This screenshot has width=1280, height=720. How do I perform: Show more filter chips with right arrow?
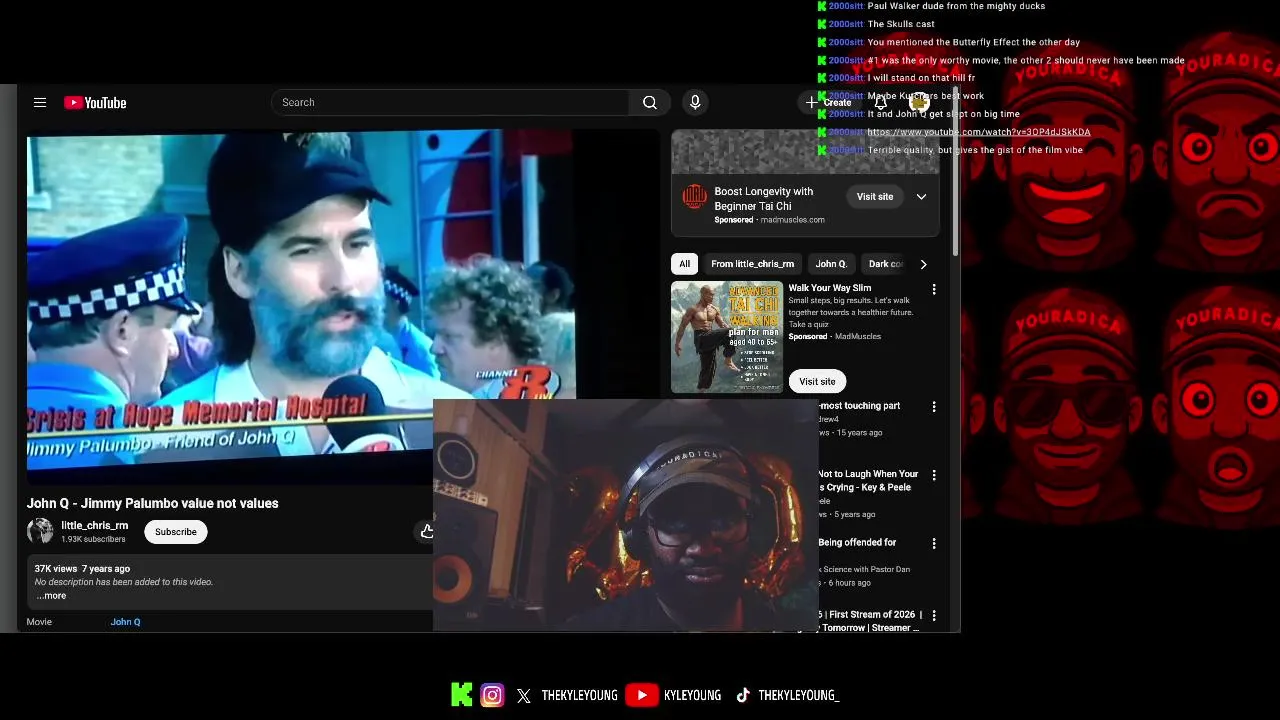tap(923, 264)
